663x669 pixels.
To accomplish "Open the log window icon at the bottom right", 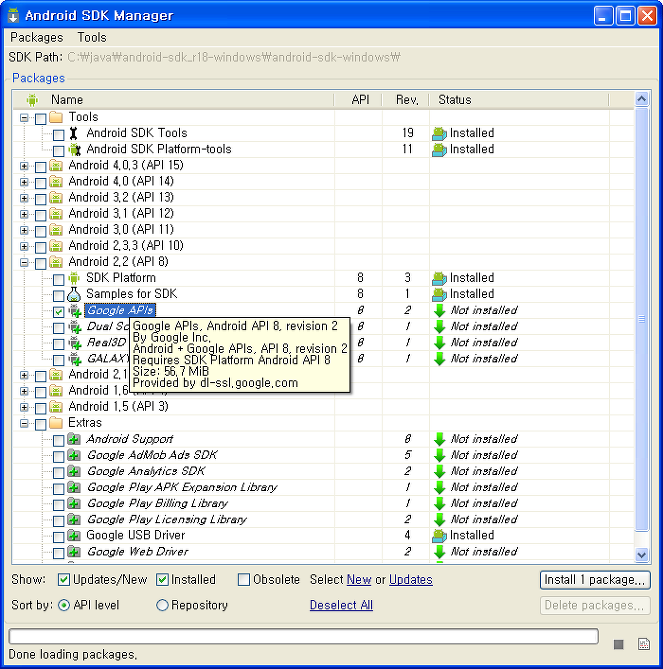I will (x=644, y=644).
